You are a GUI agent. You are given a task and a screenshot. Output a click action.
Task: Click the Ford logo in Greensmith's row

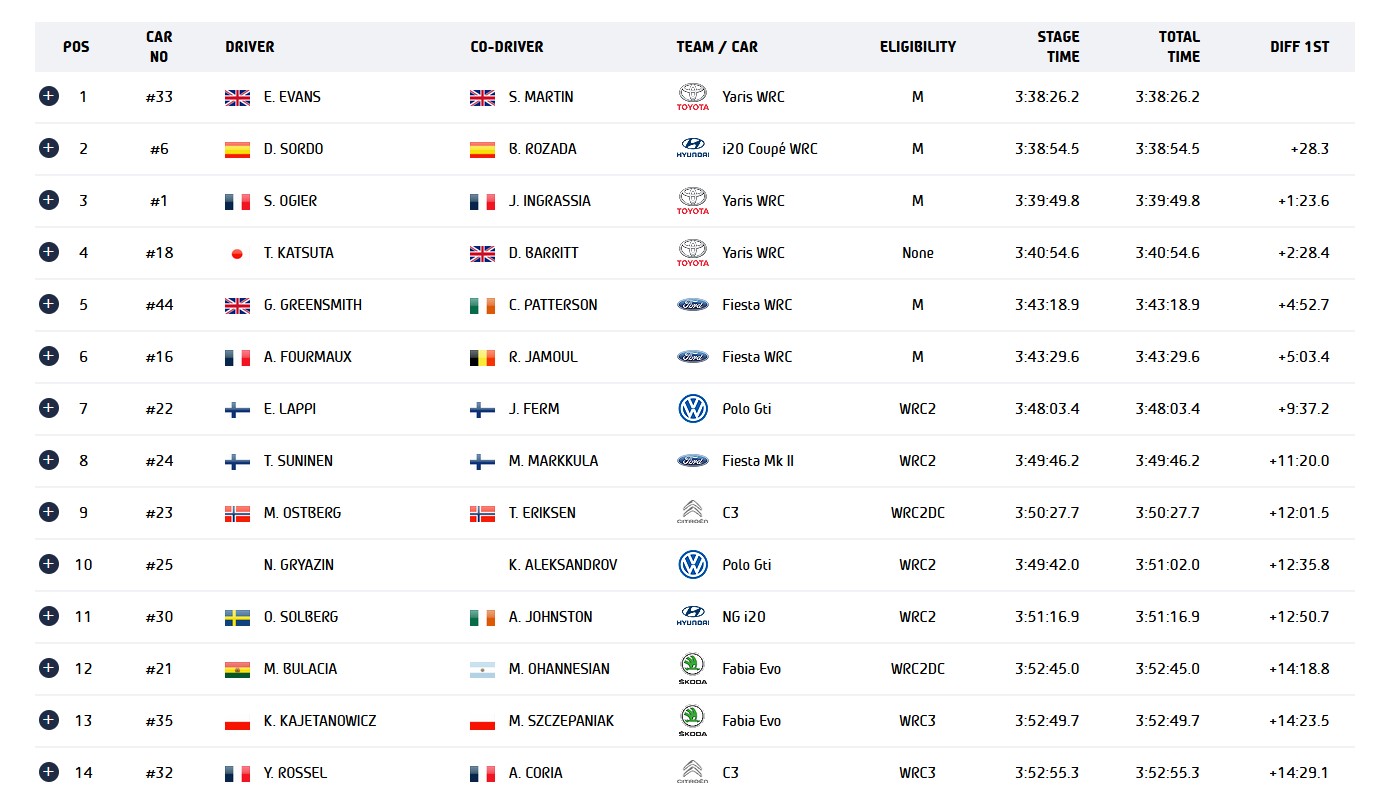[x=692, y=304]
